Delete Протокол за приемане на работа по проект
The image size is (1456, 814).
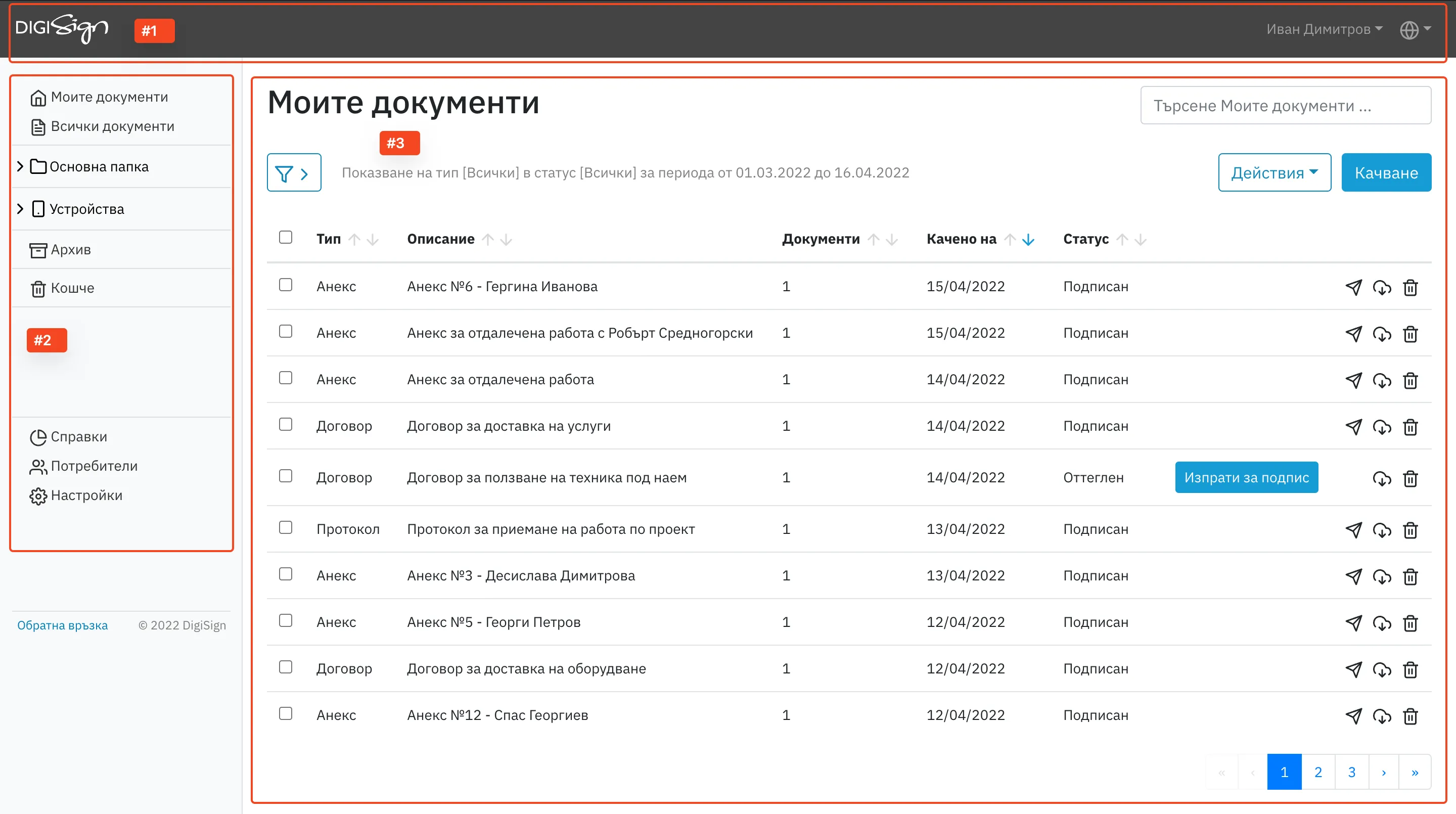[1410, 530]
